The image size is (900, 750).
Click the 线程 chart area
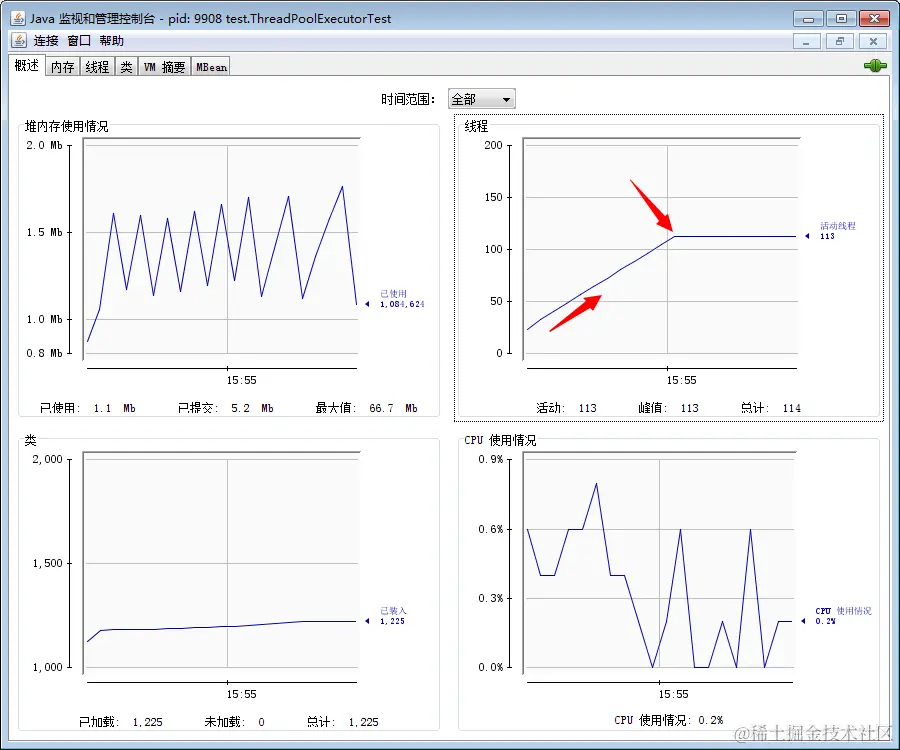(x=661, y=250)
